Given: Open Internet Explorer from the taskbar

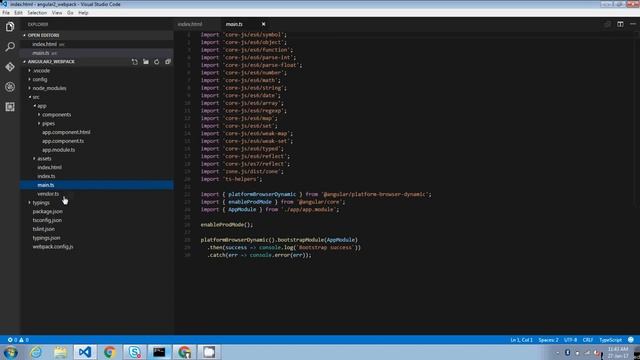Looking at the screenshot, I should point(36,352).
